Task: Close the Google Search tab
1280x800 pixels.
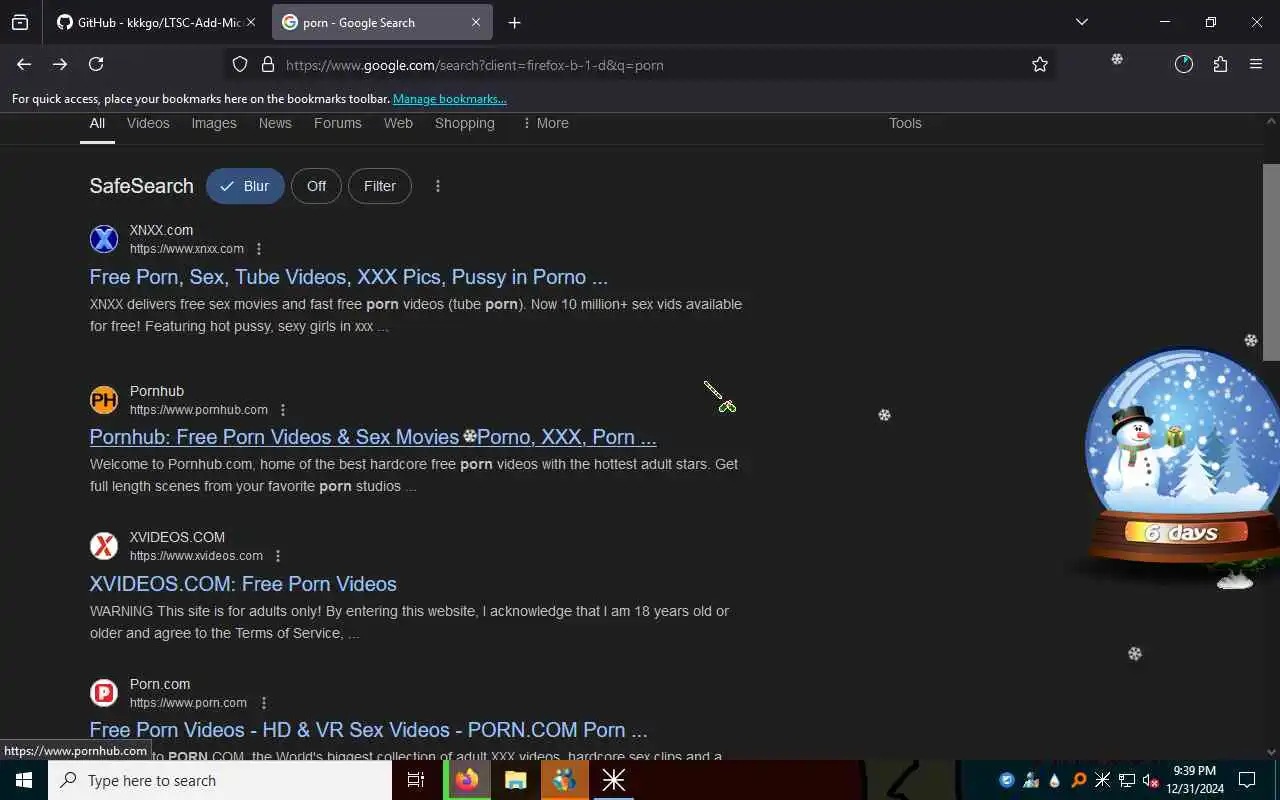Action: point(476,22)
